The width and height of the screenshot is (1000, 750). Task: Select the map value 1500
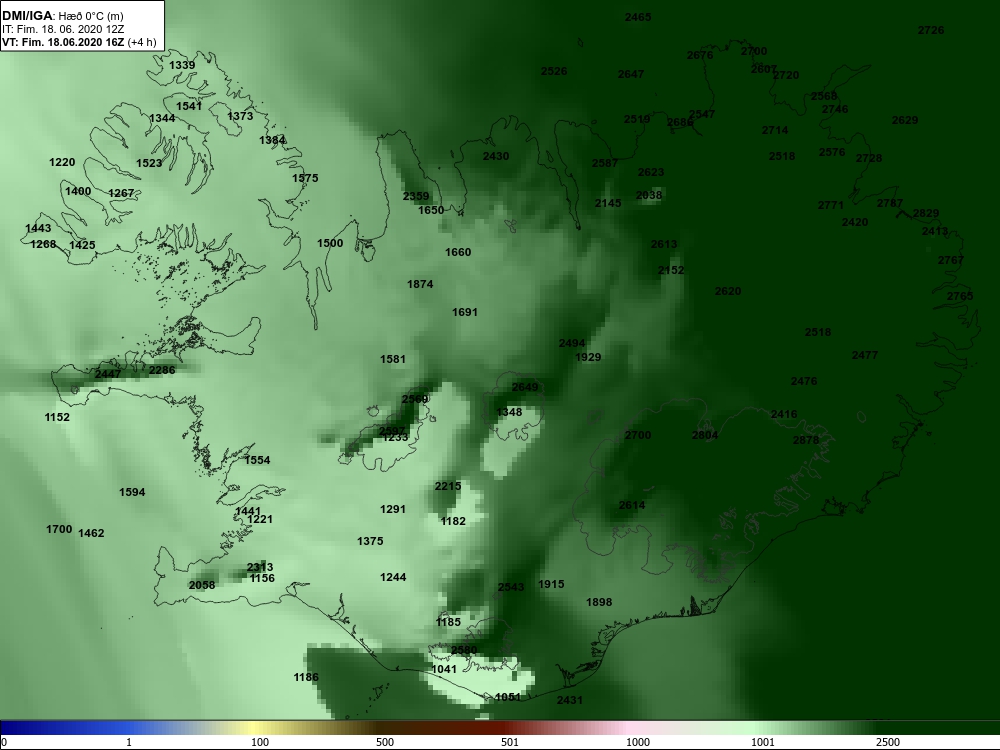click(330, 243)
